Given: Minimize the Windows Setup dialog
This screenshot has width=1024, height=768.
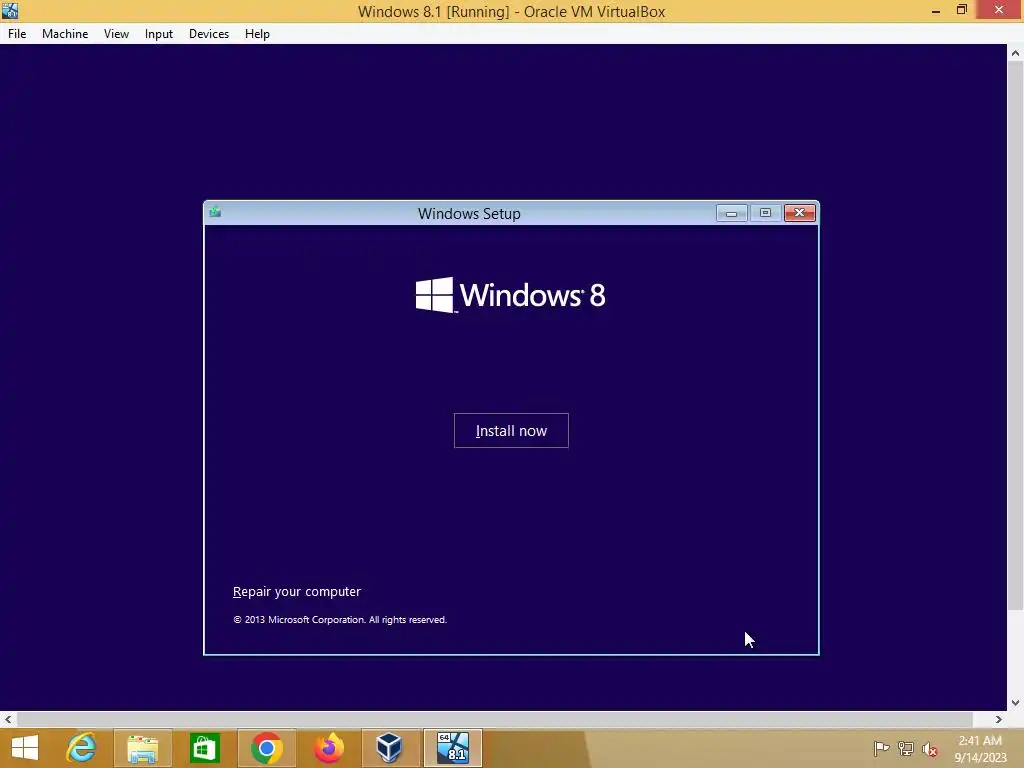Looking at the screenshot, I should (x=731, y=213).
